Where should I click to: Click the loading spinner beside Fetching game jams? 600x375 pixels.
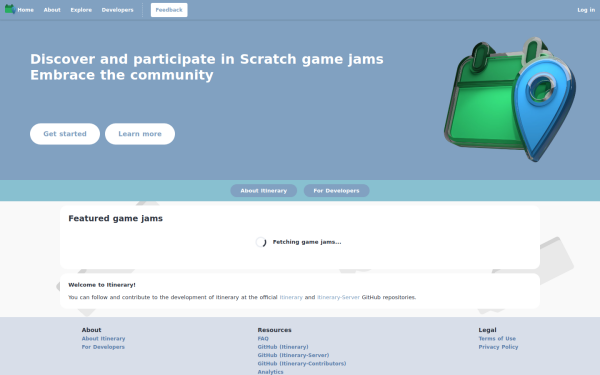pyautogui.click(x=261, y=242)
